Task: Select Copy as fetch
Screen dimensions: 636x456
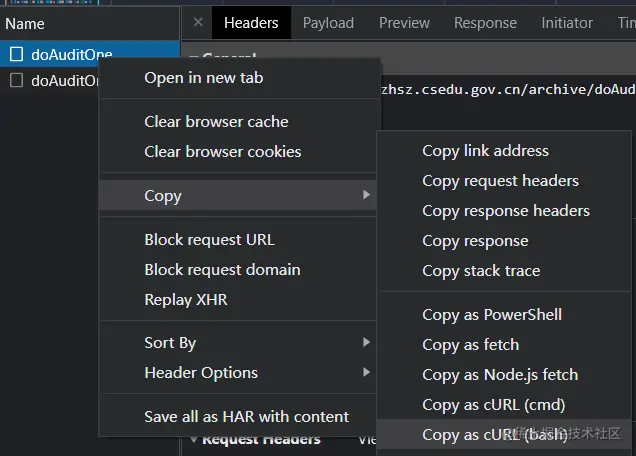Action: pyautogui.click(x=470, y=344)
